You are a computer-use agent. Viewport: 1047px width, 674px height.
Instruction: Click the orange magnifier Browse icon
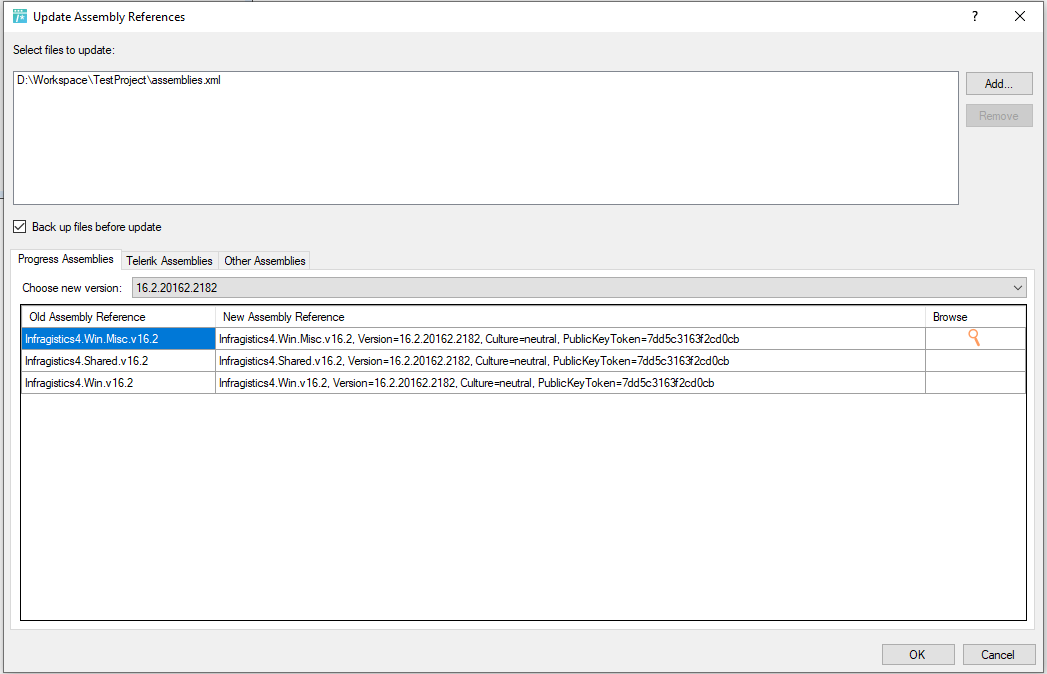click(x=974, y=338)
